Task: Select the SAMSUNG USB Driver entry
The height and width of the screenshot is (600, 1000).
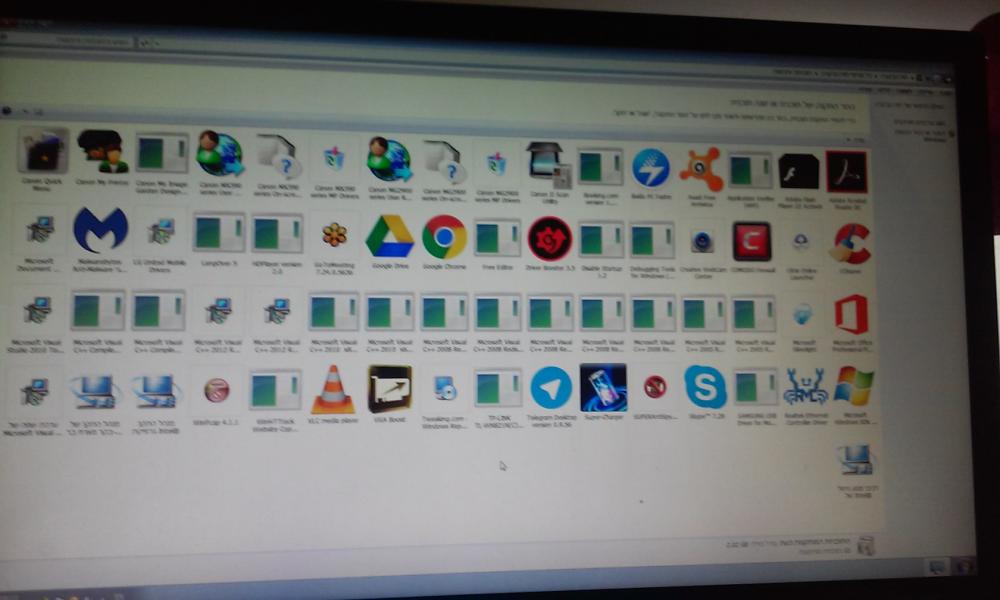Action: [x=755, y=386]
